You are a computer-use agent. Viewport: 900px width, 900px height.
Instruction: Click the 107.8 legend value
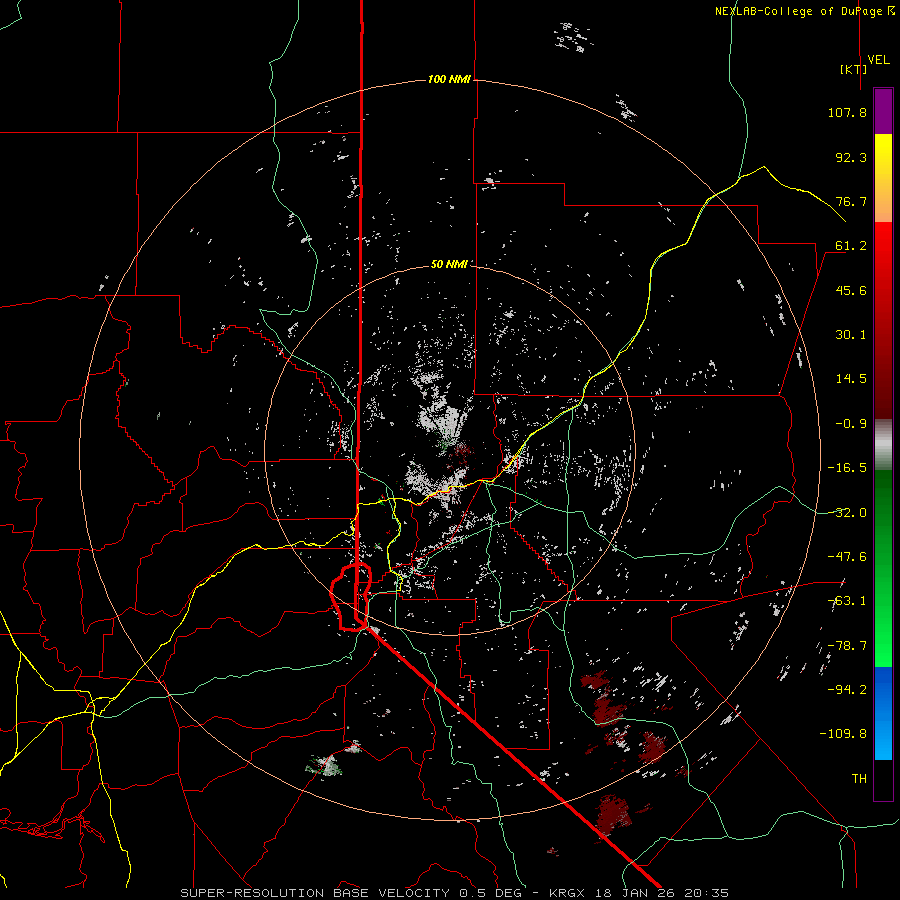coord(847,112)
